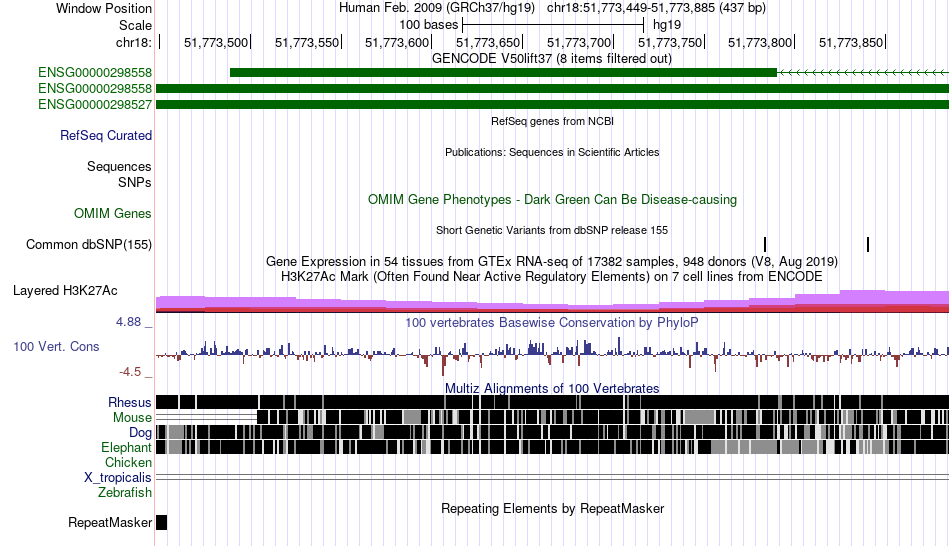Click the Mouse alignment label
The width and height of the screenshot is (950, 546).
[x=132, y=418]
